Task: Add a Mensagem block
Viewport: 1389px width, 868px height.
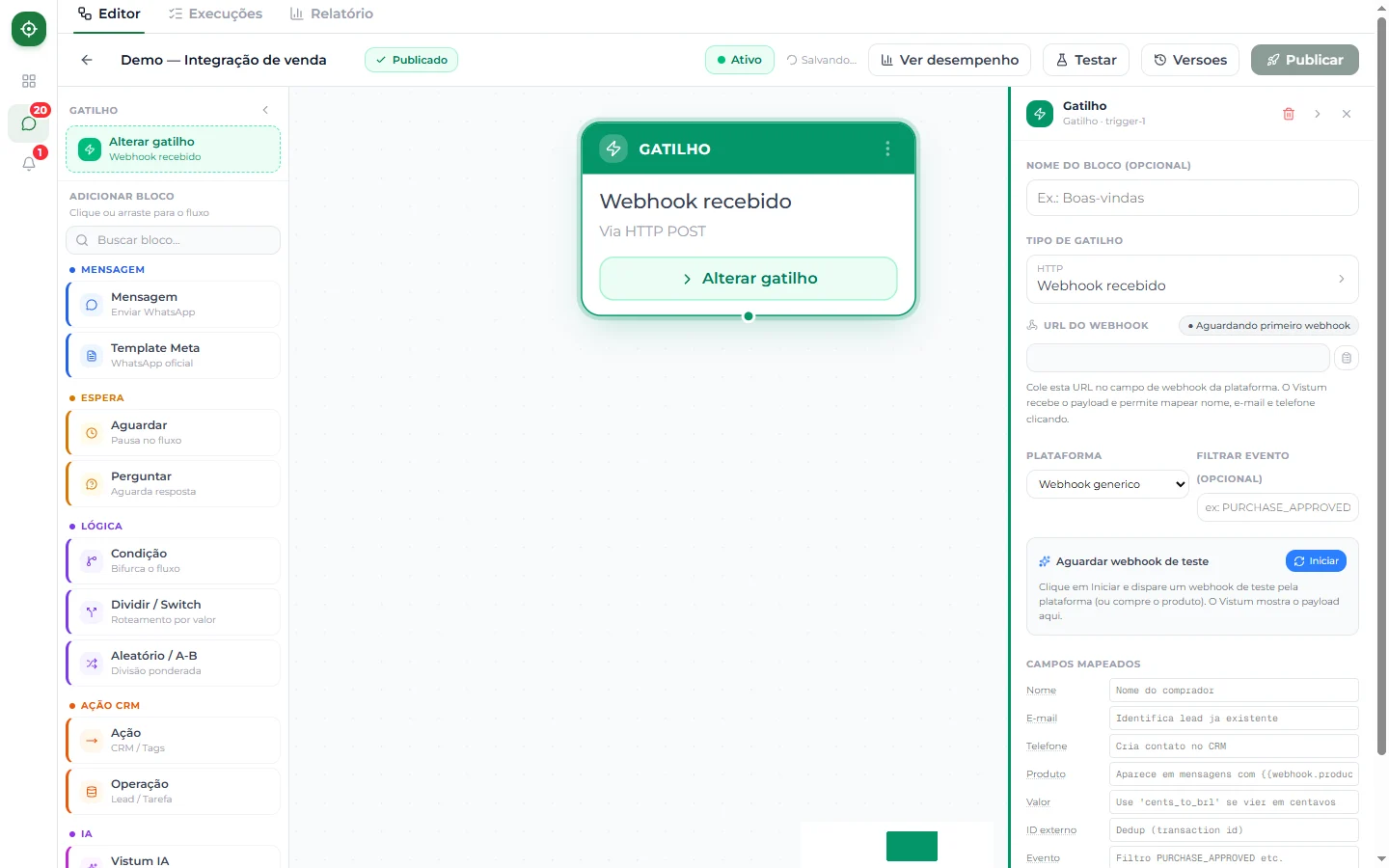Action: [174, 304]
